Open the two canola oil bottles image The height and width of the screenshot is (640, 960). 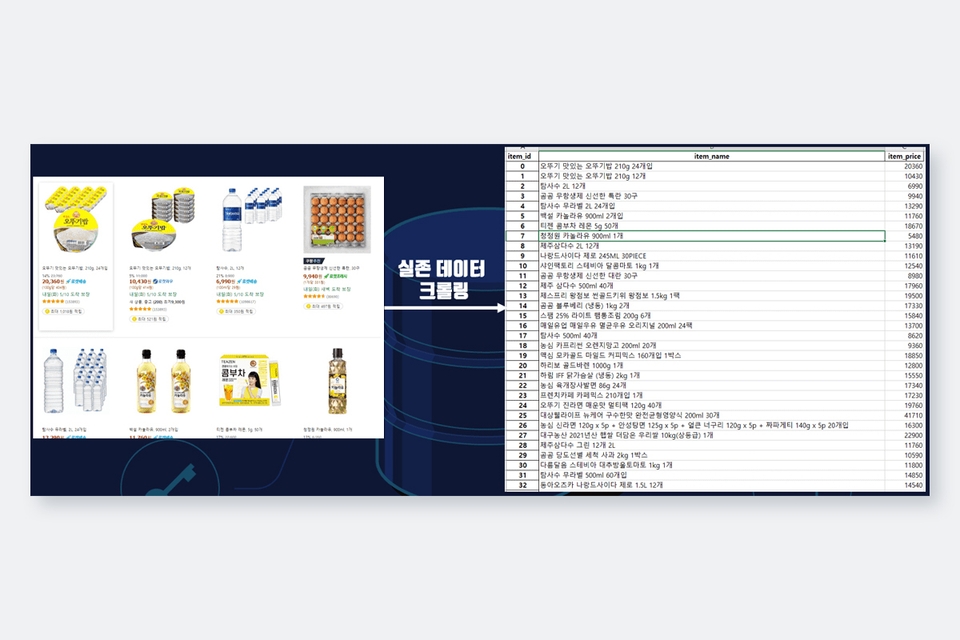163,380
